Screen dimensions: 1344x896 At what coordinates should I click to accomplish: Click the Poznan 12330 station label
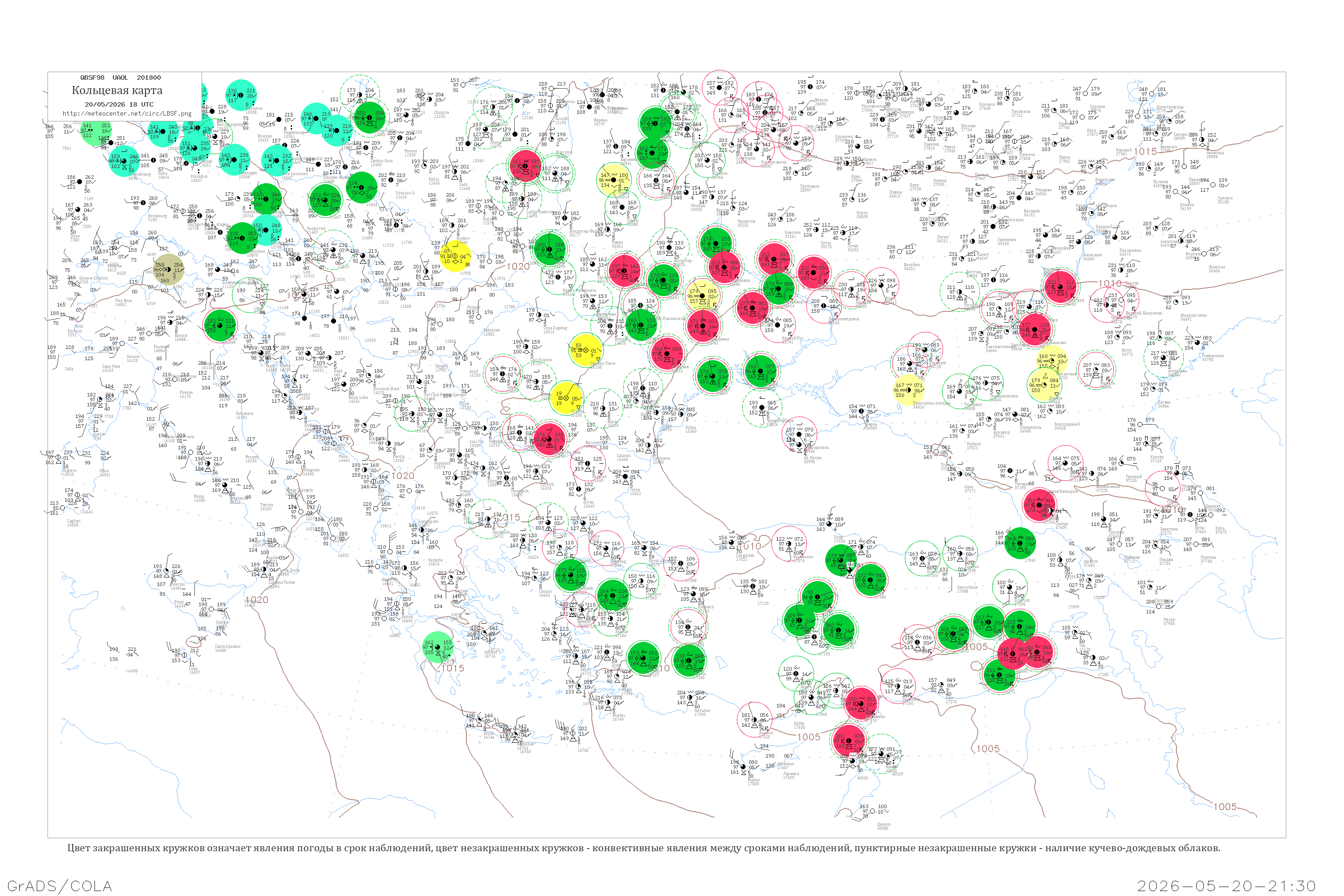tap(410, 153)
